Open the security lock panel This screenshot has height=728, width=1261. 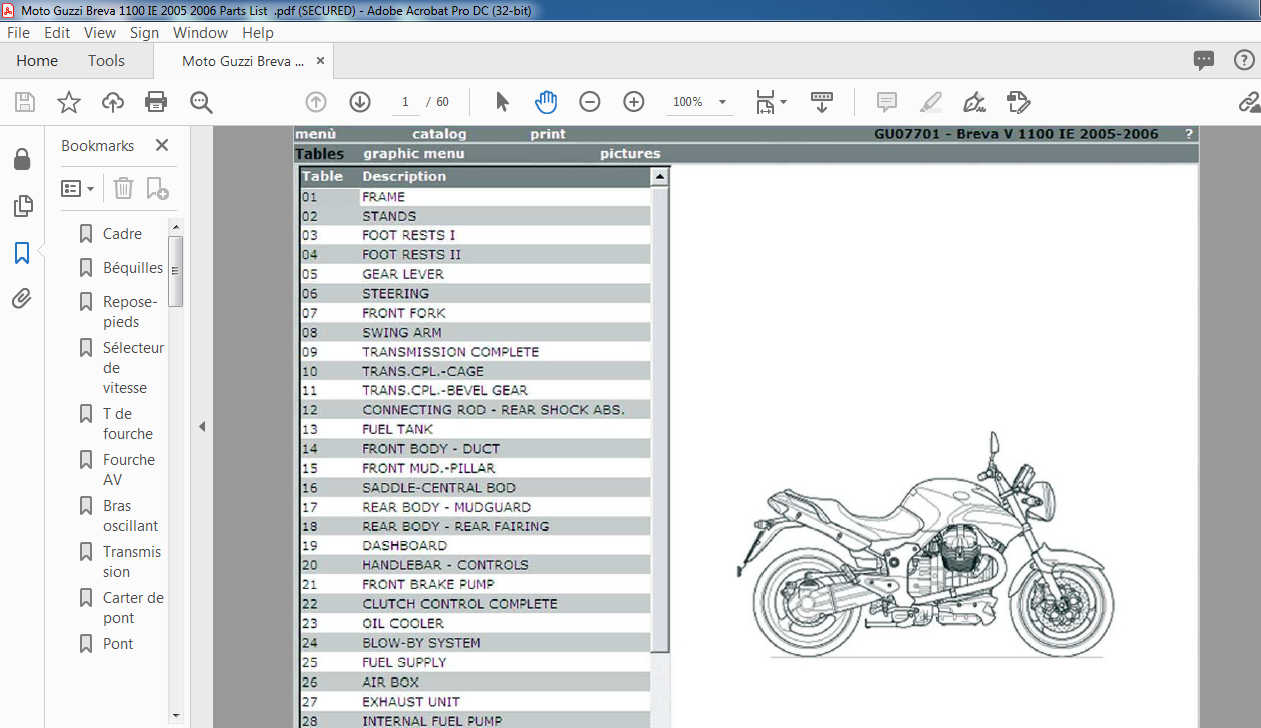(22, 160)
